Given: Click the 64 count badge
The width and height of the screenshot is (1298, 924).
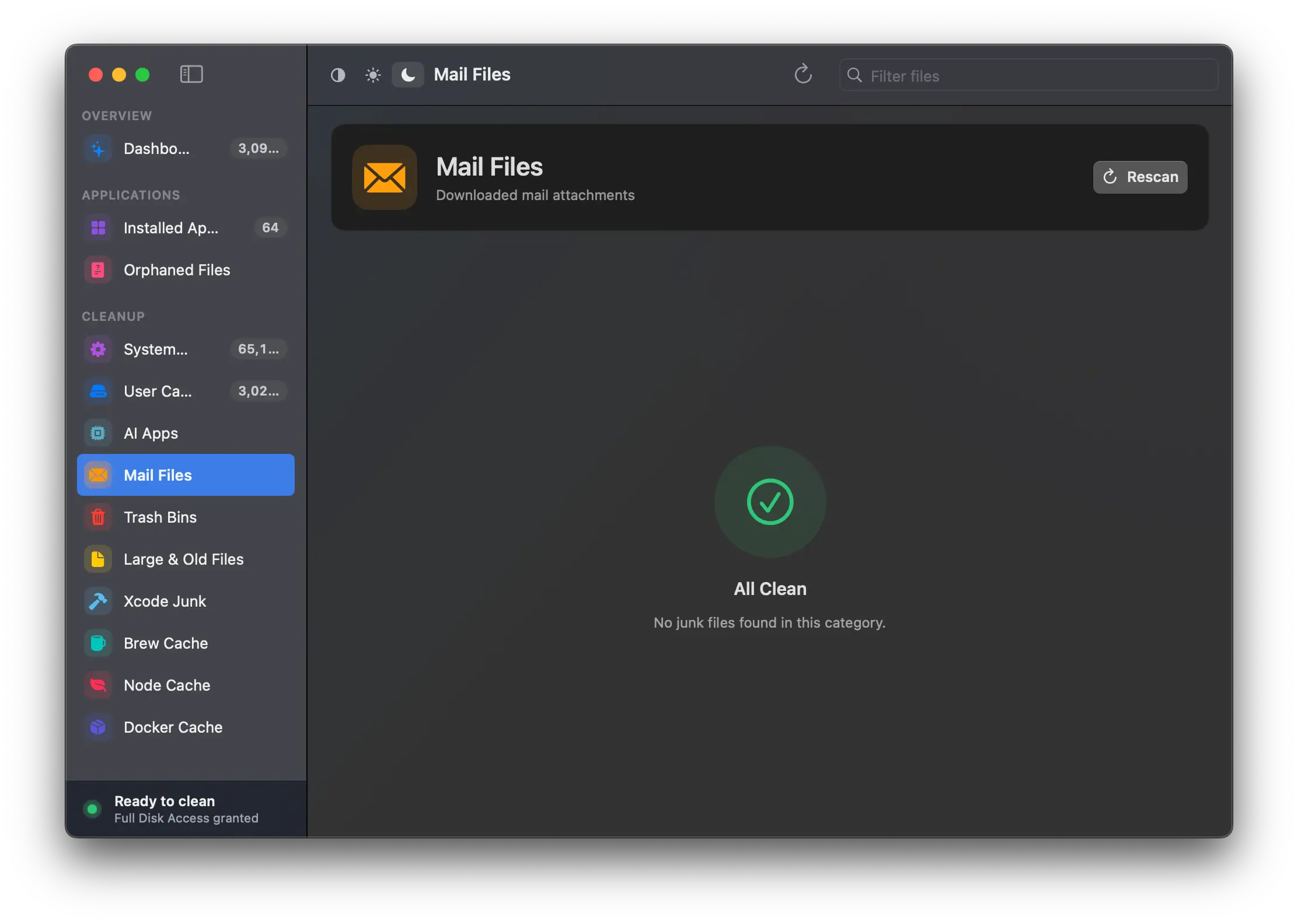Looking at the screenshot, I should pos(270,228).
